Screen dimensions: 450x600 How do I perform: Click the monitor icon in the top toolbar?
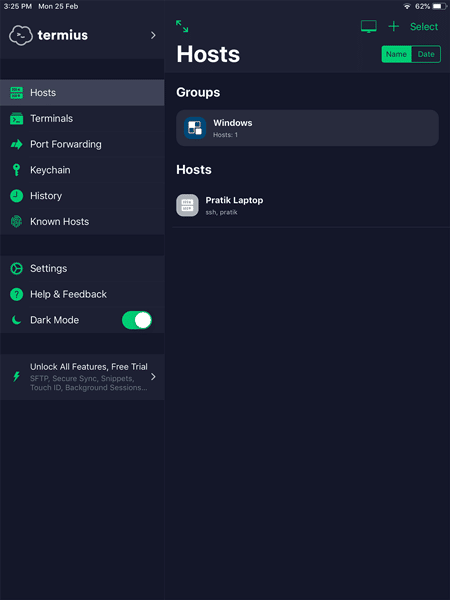[369, 26]
